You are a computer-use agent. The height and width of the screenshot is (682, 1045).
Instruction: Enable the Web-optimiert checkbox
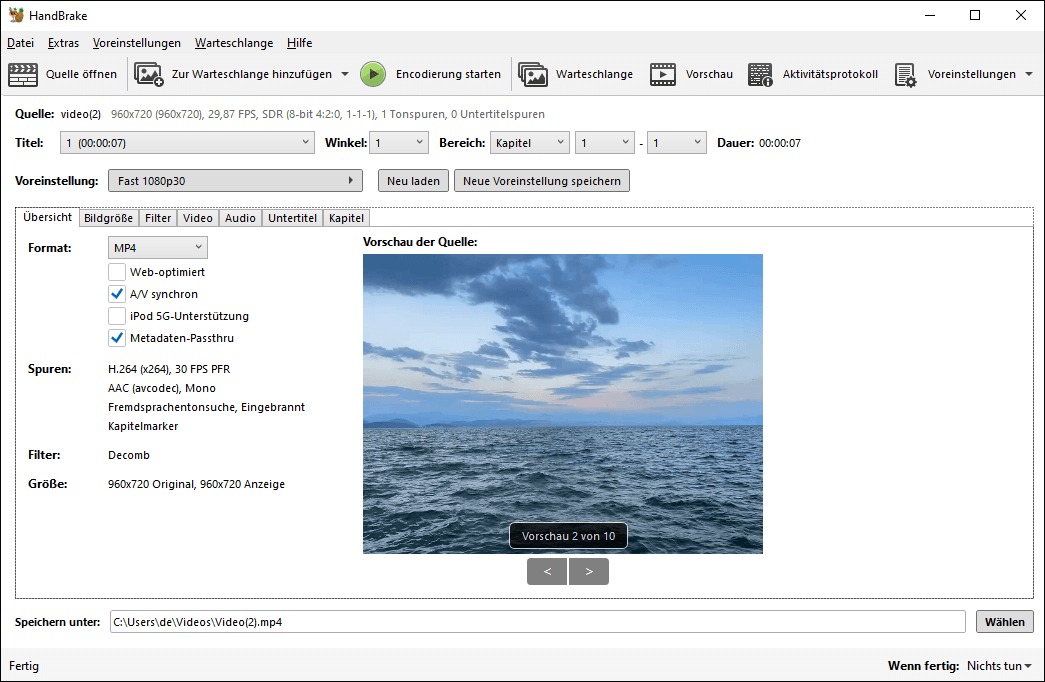point(117,272)
